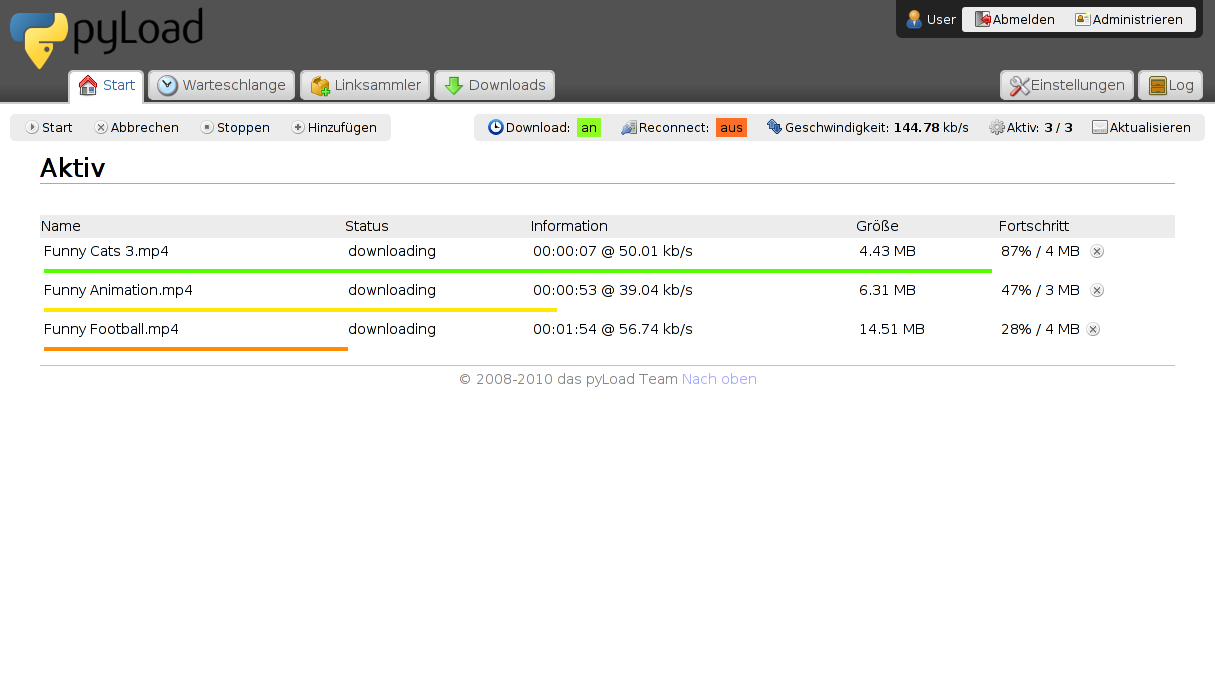Click the gear icon next to Aktiv counter

point(996,127)
